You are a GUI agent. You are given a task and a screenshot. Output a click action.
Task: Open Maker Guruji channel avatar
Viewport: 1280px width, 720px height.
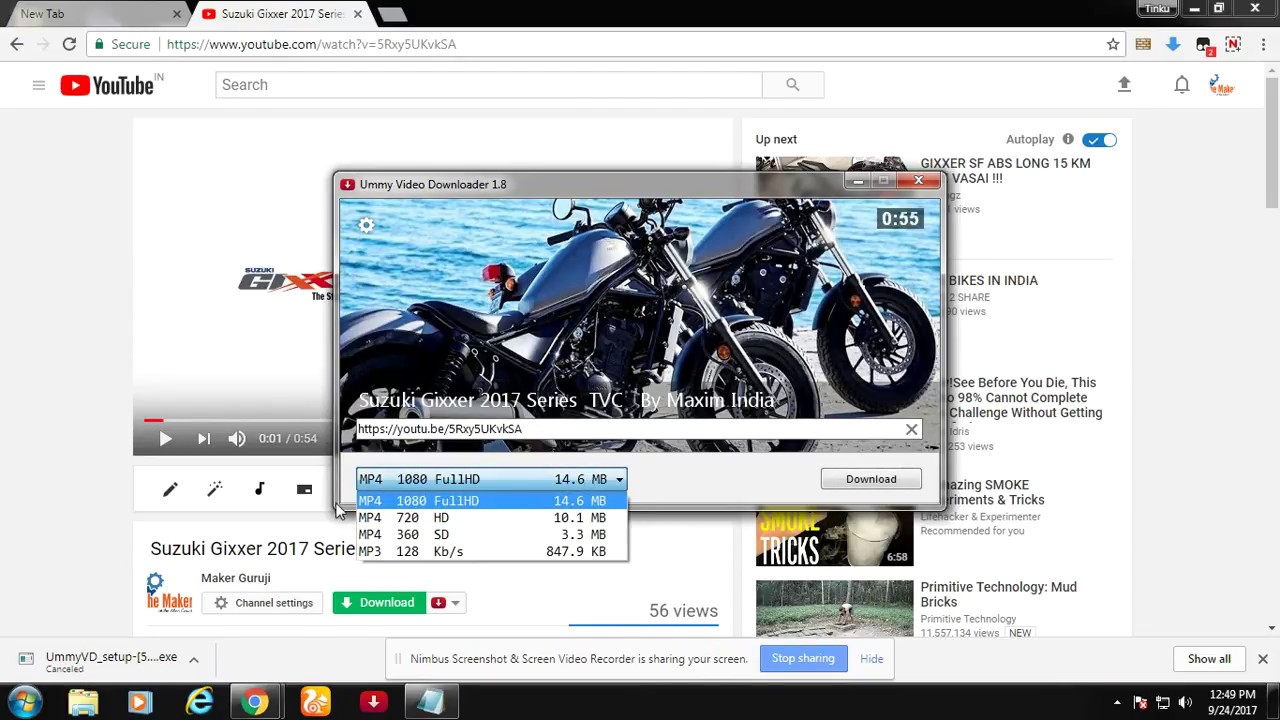click(169, 592)
